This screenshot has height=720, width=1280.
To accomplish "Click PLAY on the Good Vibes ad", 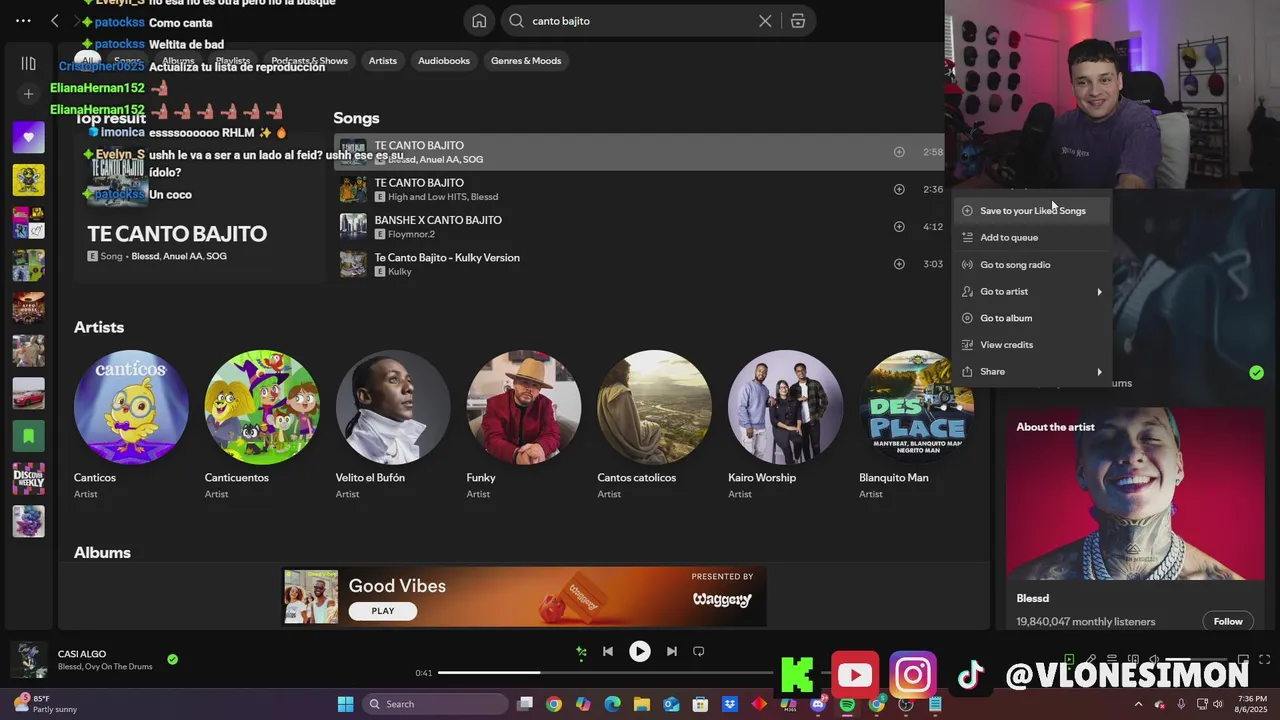I will pyautogui.click(x=383, y=611).
